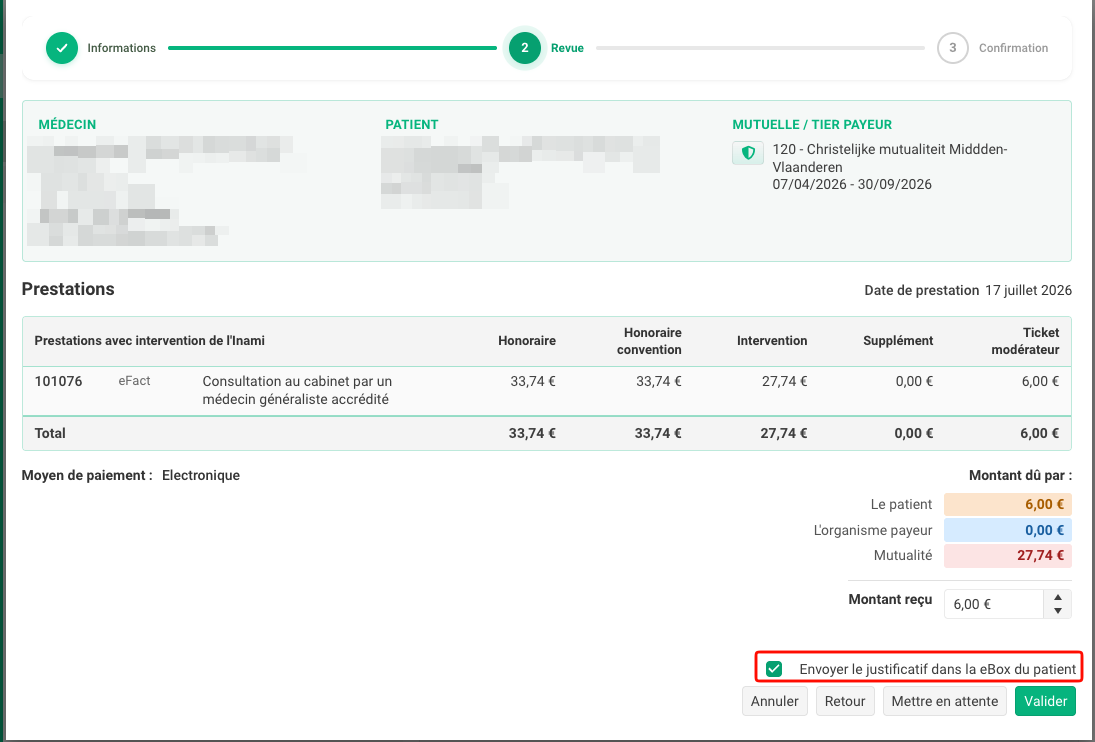Viewport: 1095px width, 742px height.
Task: Click the MÉDECIN section heading
Action: [67, 125]
